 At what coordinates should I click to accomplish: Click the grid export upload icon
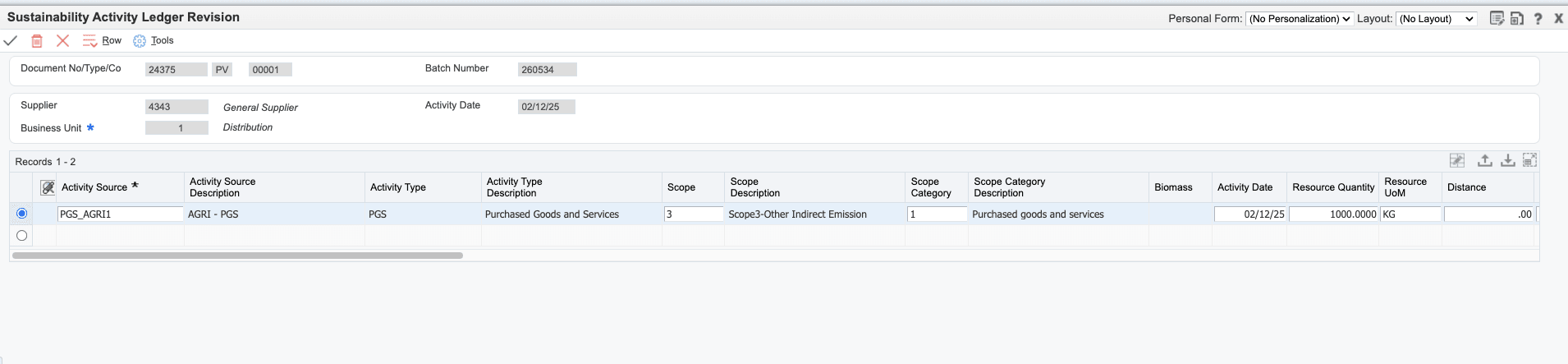1485,161
